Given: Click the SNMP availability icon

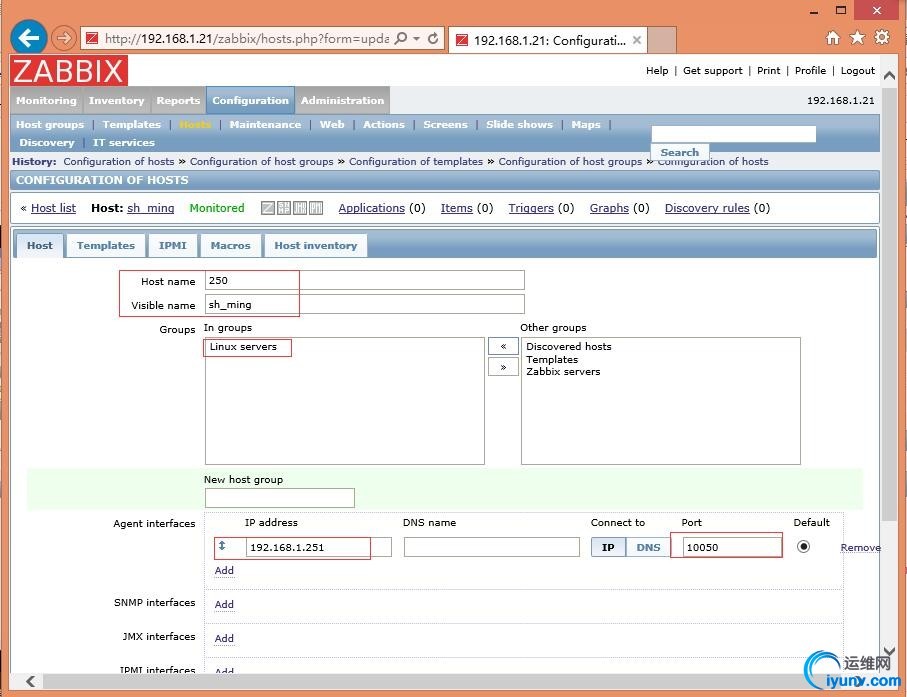Looking at the screenshot, I should point(284,208).
